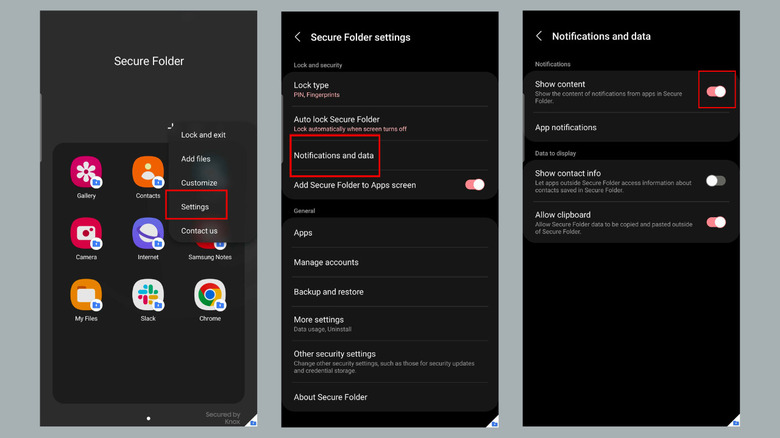This screenshot has height=438, width=780.
Task: Open the My Files app
Action: 86,295
